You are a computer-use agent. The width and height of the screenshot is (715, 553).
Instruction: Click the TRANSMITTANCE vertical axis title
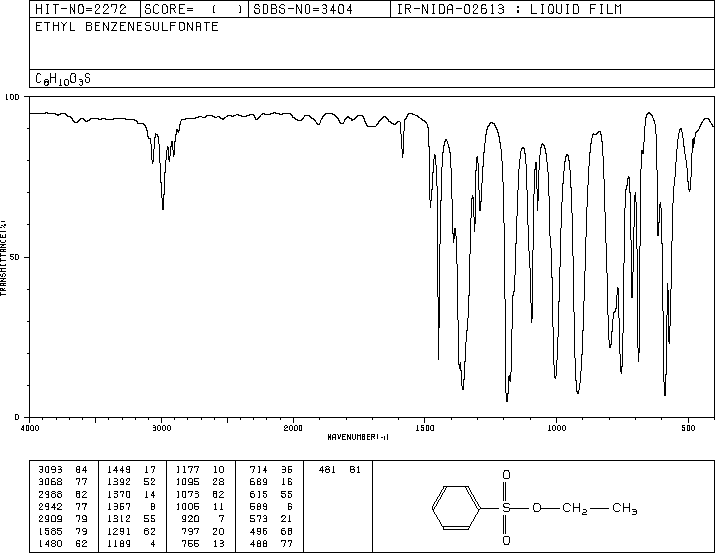[x=3, y=258]
